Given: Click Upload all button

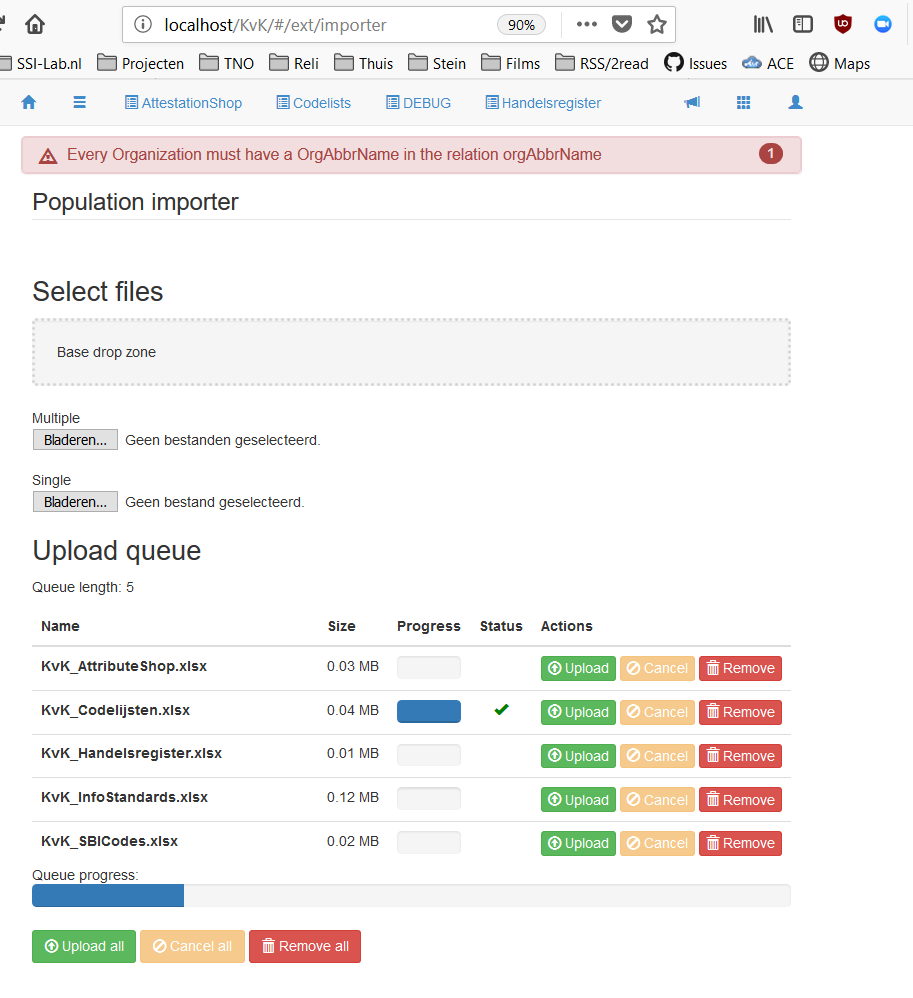Looking at the screenshot, I should tap(84, 946).
